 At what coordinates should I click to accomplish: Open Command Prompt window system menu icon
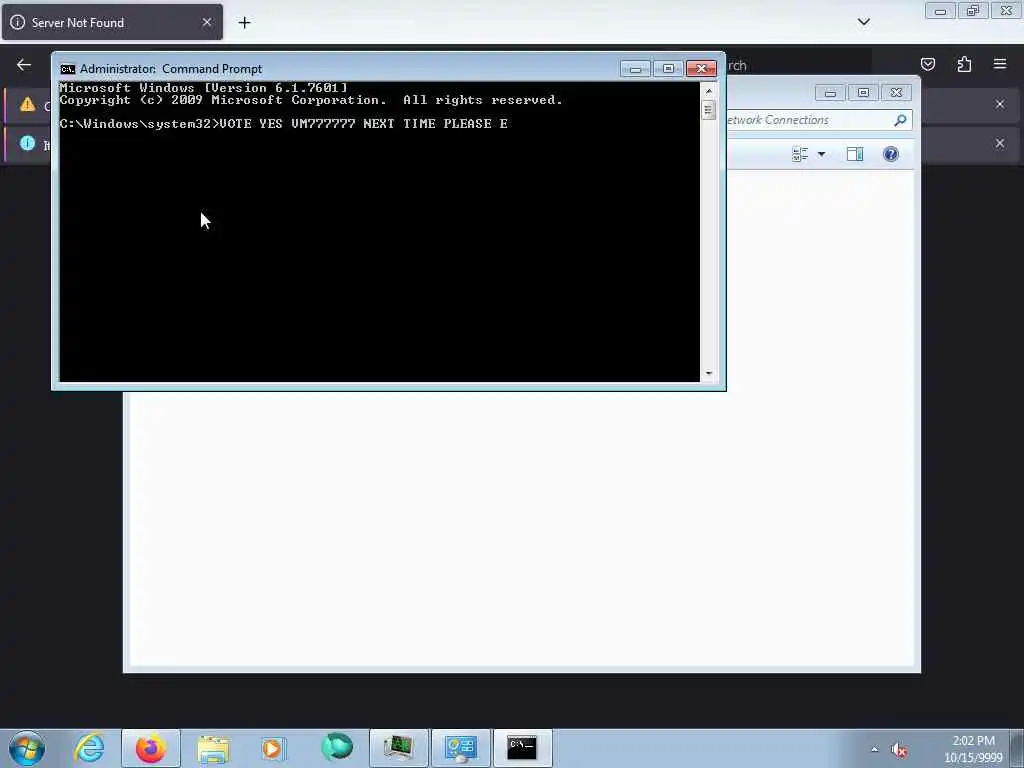[x=67, y=69]
